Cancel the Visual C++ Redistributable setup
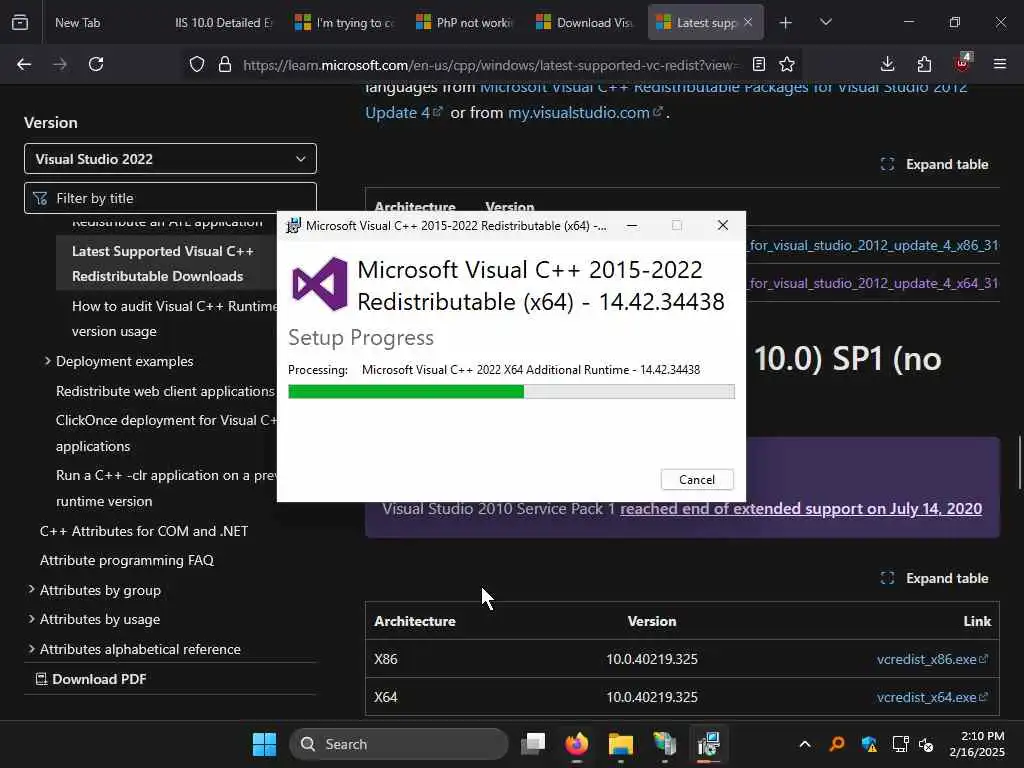 pos(697,479)
